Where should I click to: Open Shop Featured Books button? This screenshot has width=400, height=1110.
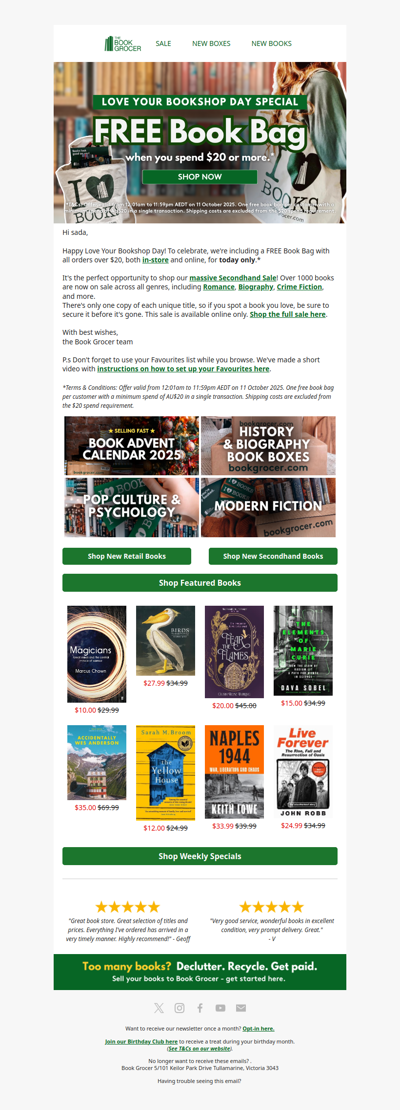(x=200, y=583)
